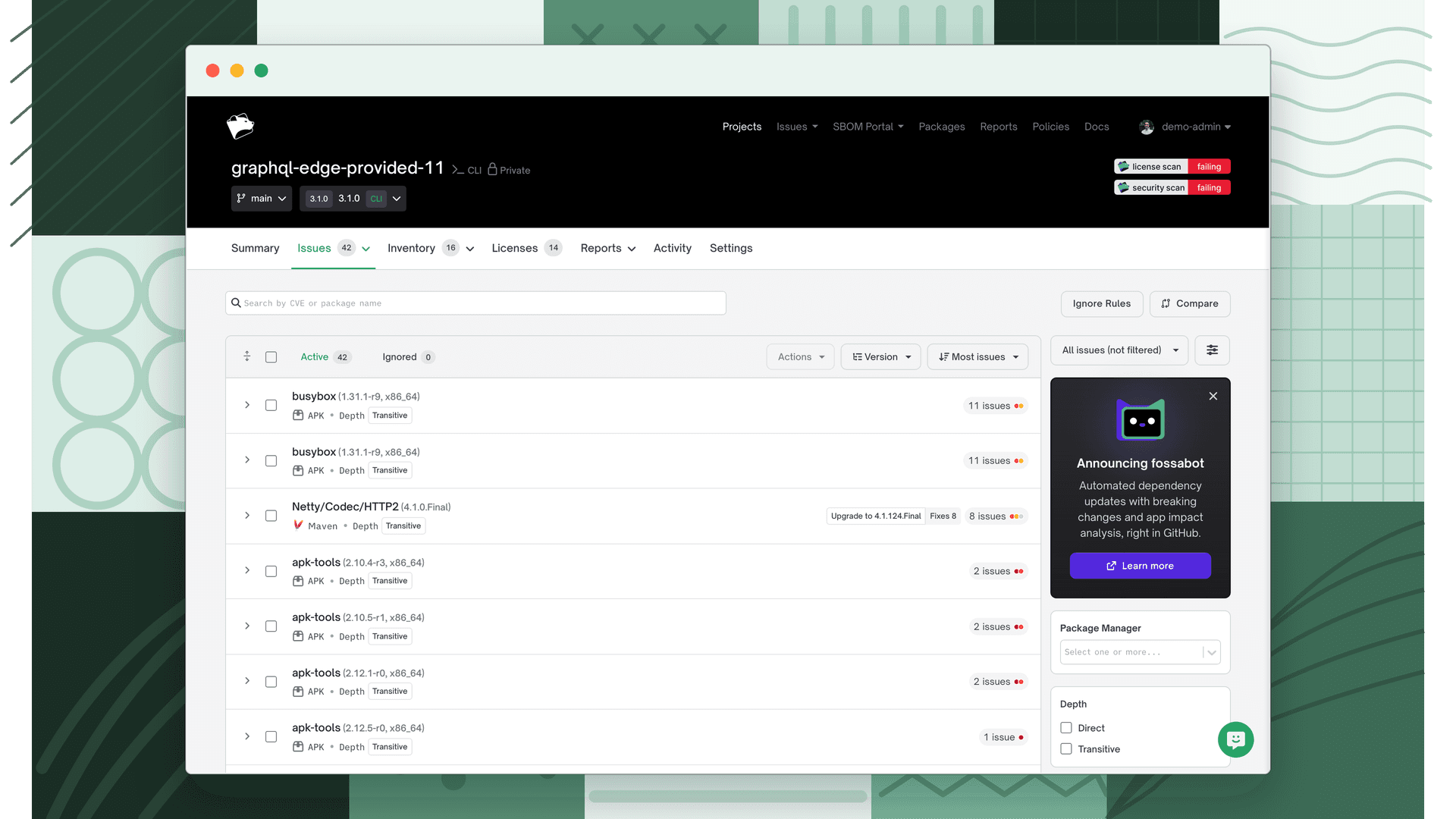1456x819 pixels.
Task: Open Projects in top navigation
Action: click(x=741, y=127)
